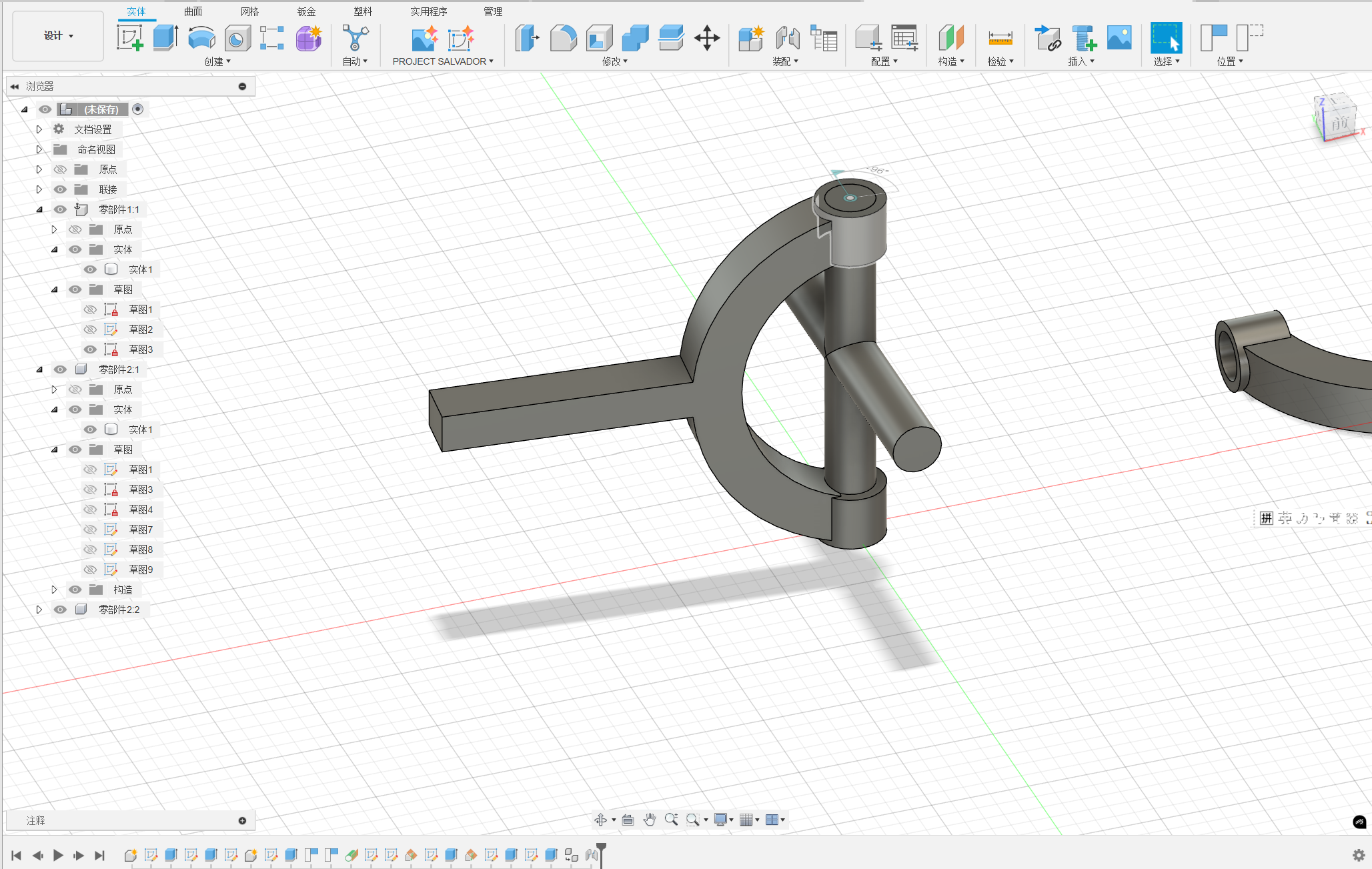The image size is (1372, 869).
Task: Select the Insert Derive tool
Action: [x=1047, y=37]
